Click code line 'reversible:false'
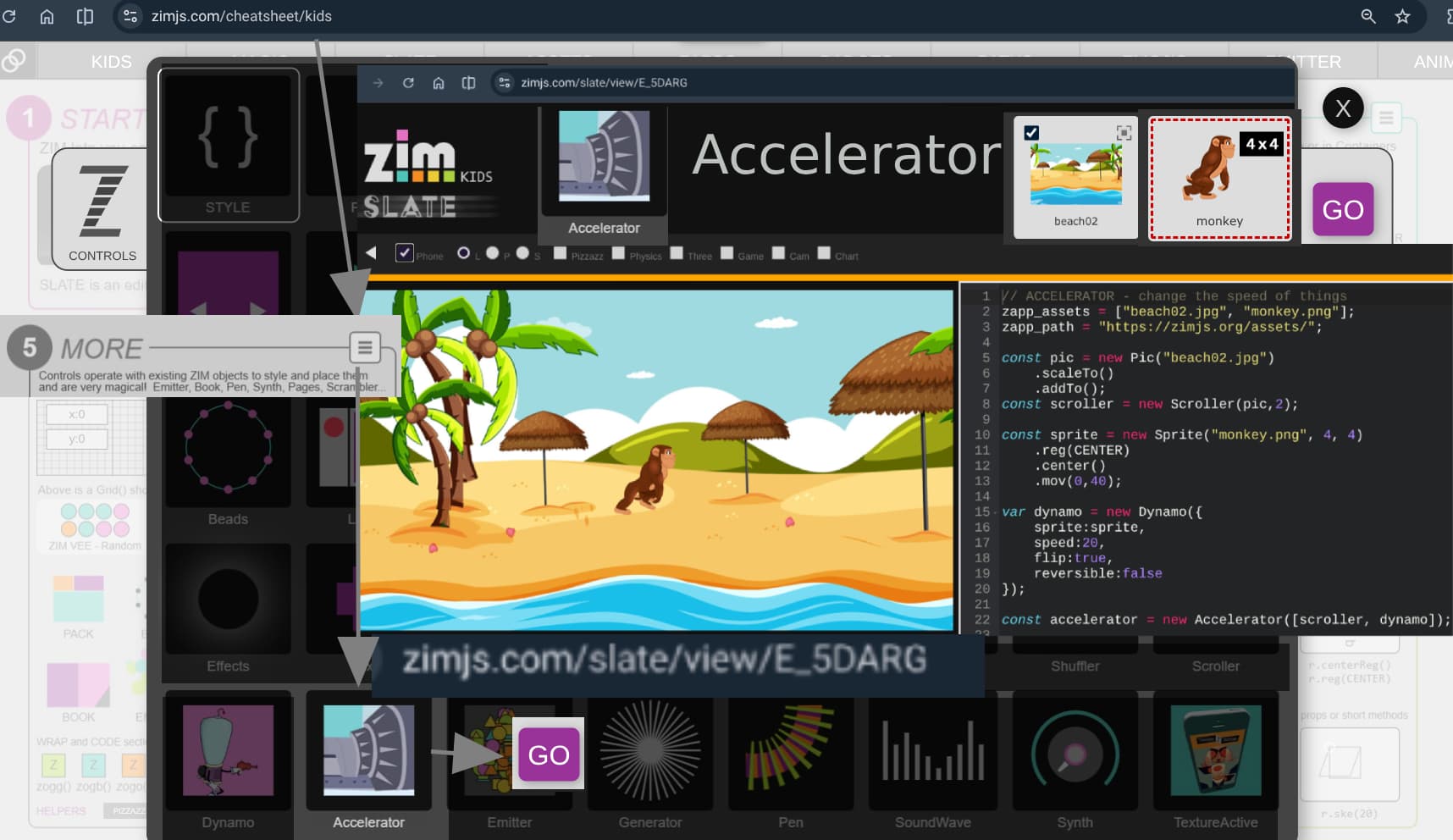This screenshot has height=840, width=1453. 1097,573
